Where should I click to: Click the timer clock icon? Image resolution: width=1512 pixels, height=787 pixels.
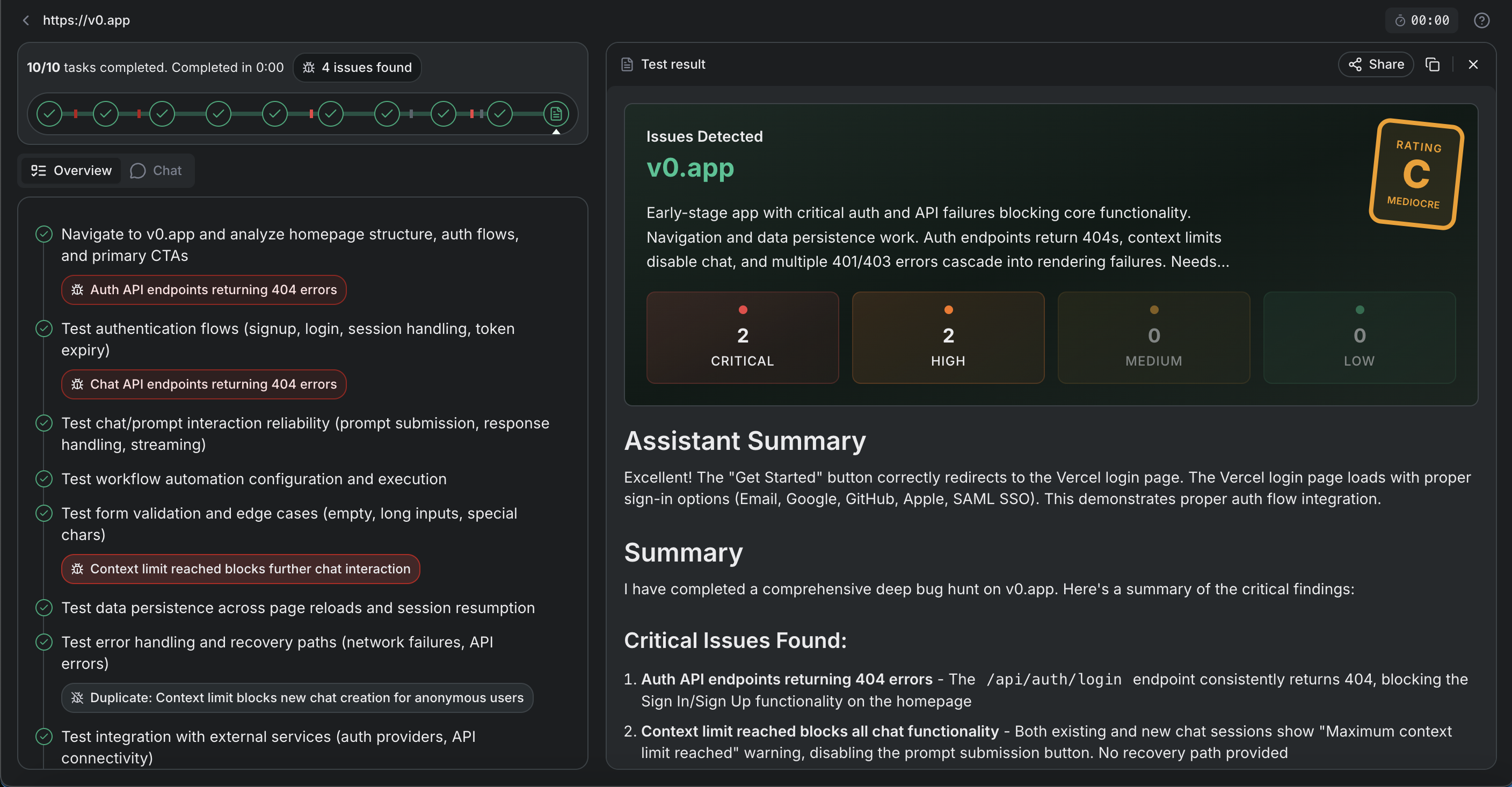(x=1400, y=20)
